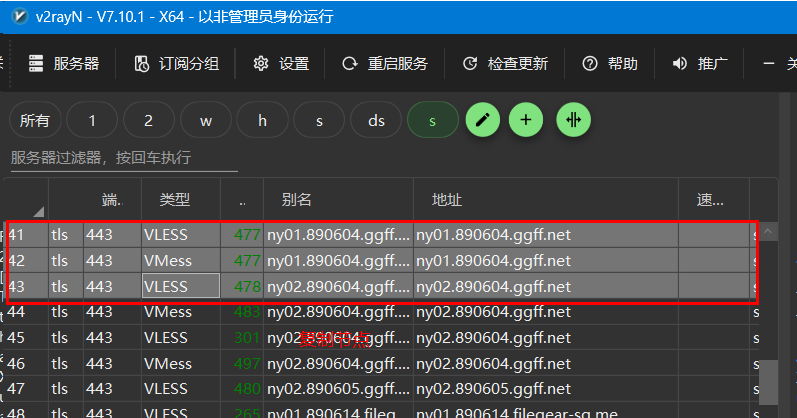The width and height of the screenshot is (797, 418).
Task: Select subscription group tab 2
Action: (148, 121)
